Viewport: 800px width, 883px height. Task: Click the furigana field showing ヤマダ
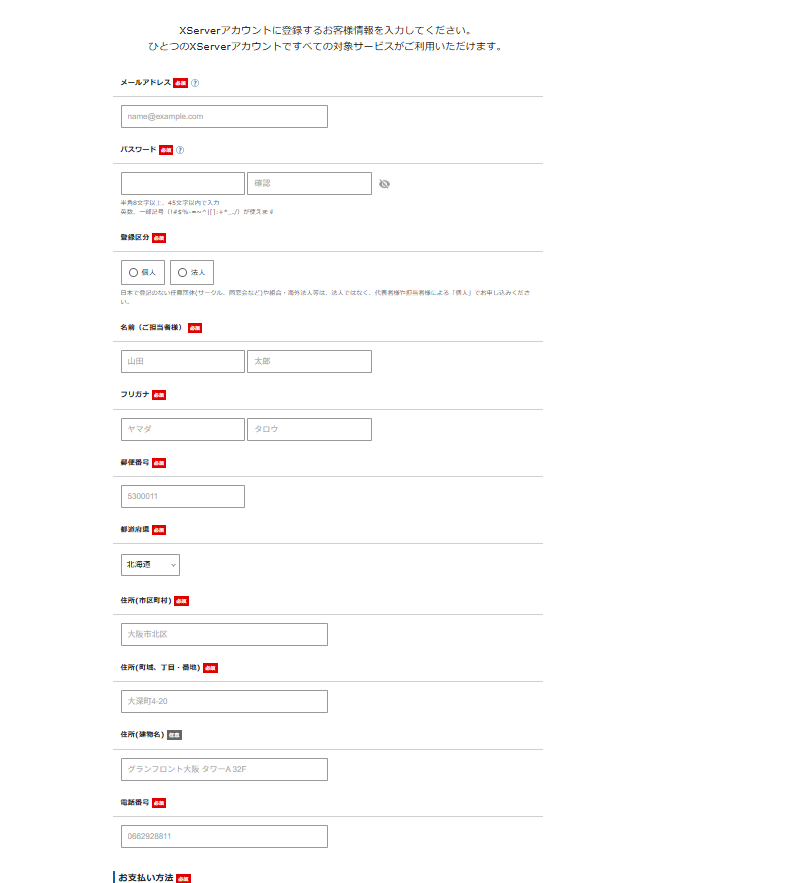pyautogui.click(x=182, y=429)
